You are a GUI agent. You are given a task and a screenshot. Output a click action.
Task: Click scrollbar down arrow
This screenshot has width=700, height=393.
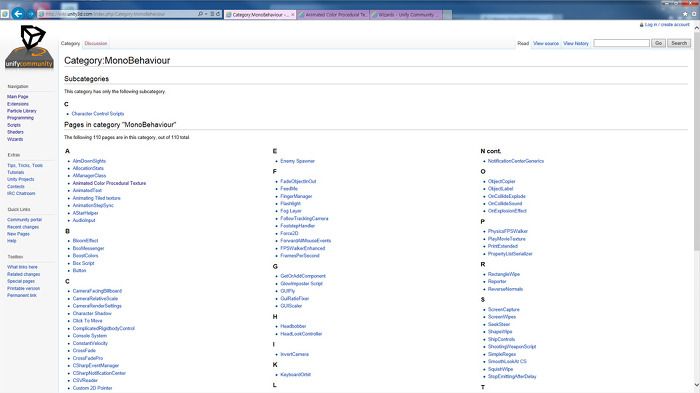pos(696,385)
